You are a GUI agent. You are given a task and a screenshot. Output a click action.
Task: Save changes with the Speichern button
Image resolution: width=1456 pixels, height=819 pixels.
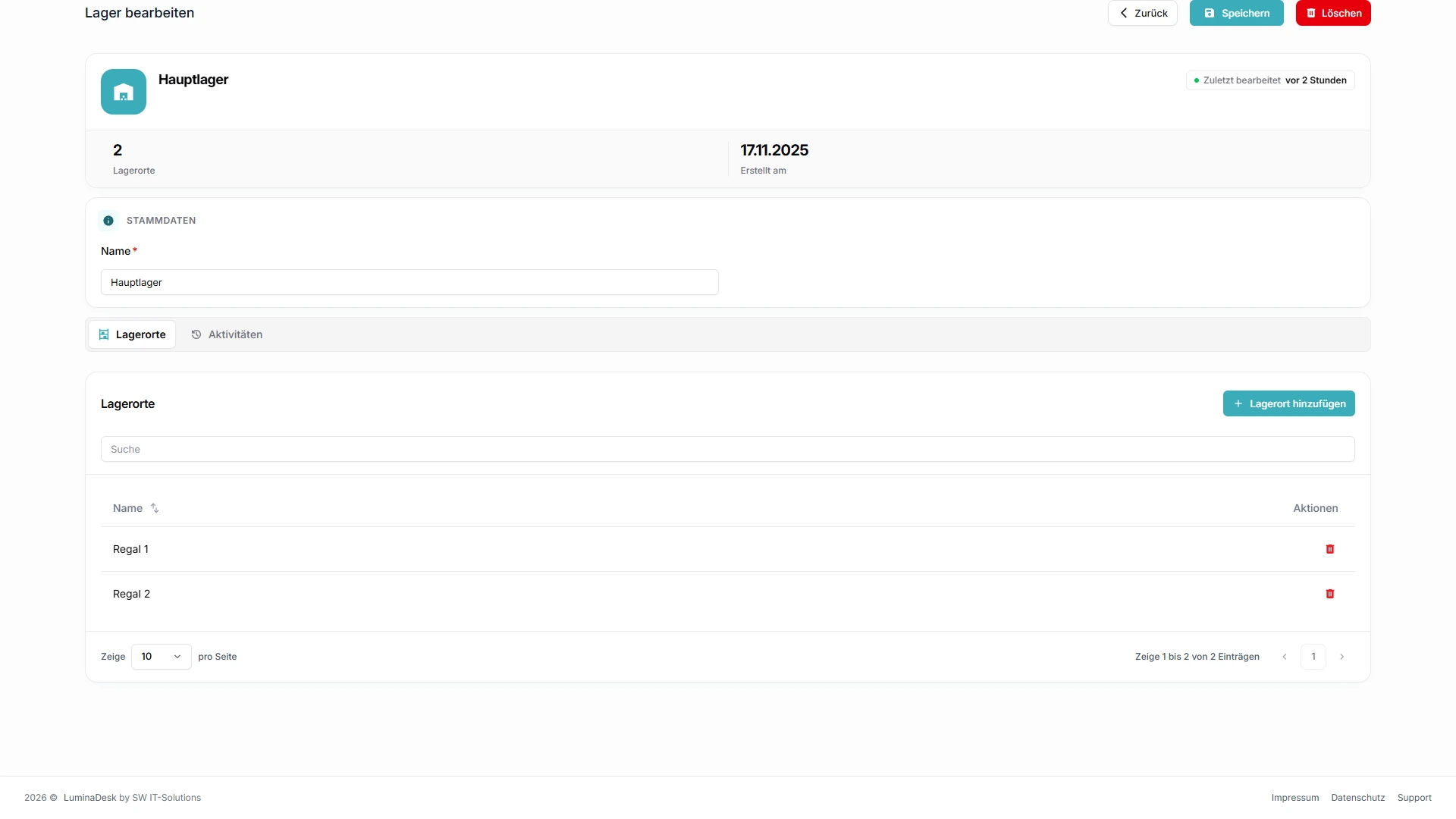pyautogui.click(x=1236, y=13)
